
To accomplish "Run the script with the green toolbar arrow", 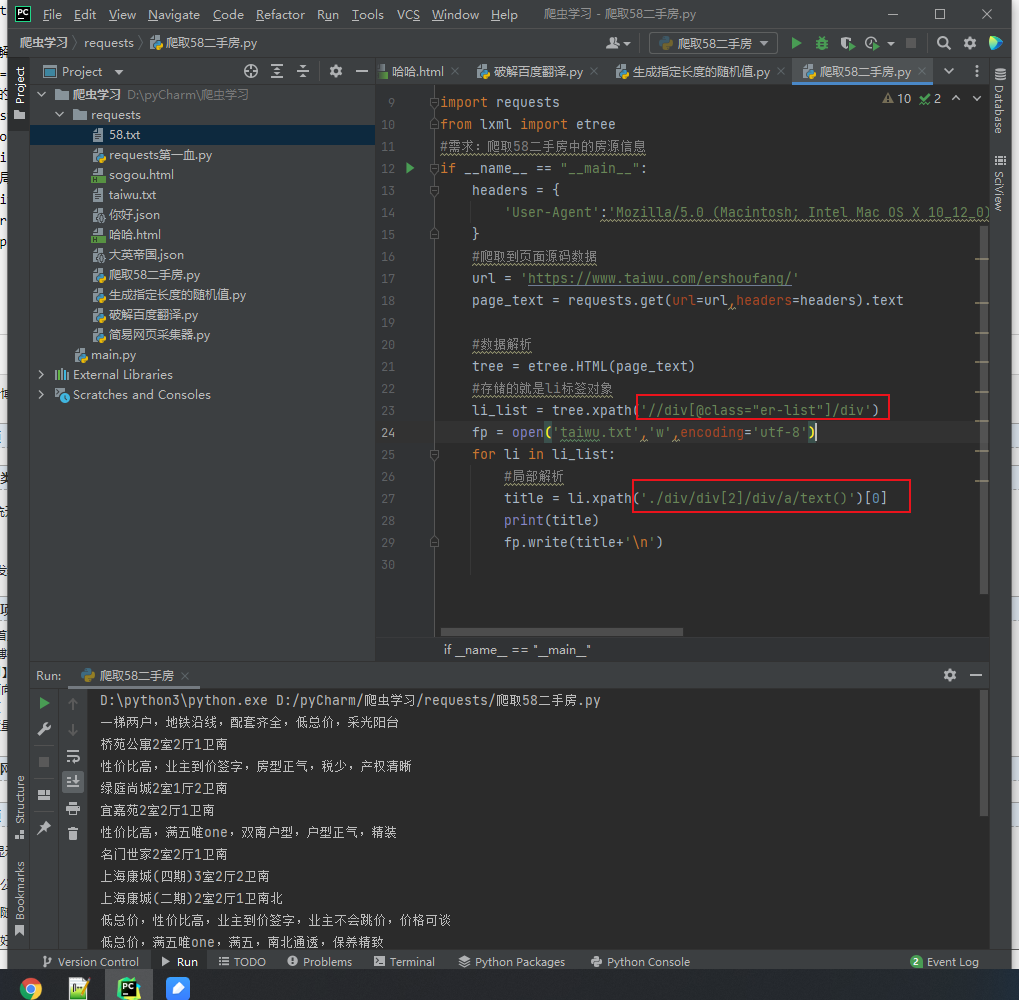I will (x=795, y=43).
